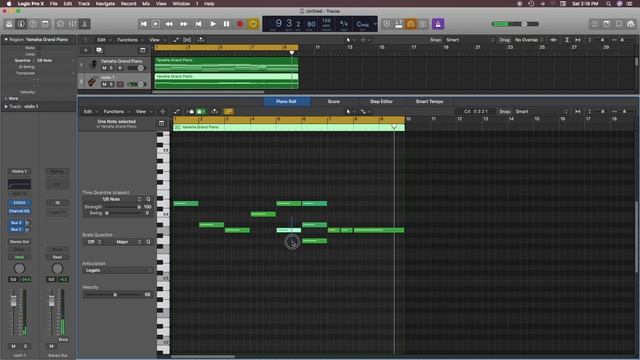Toggle the yellow MIDI link button in piano roll
The image size is (640, 360).
click(x=229, y=111)
